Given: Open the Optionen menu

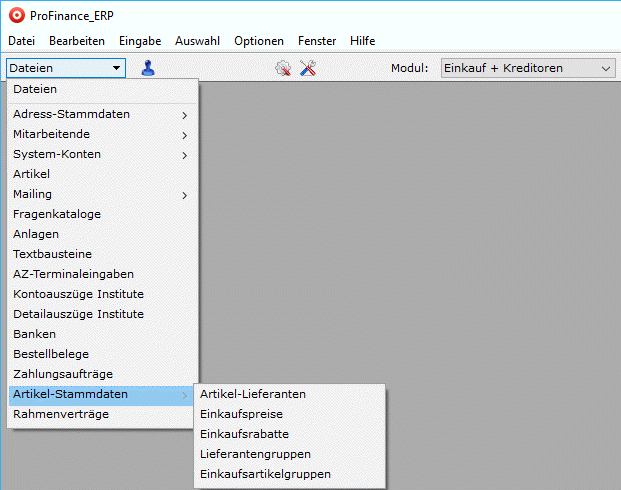Looking at the screenshot, I should [259, 41].
